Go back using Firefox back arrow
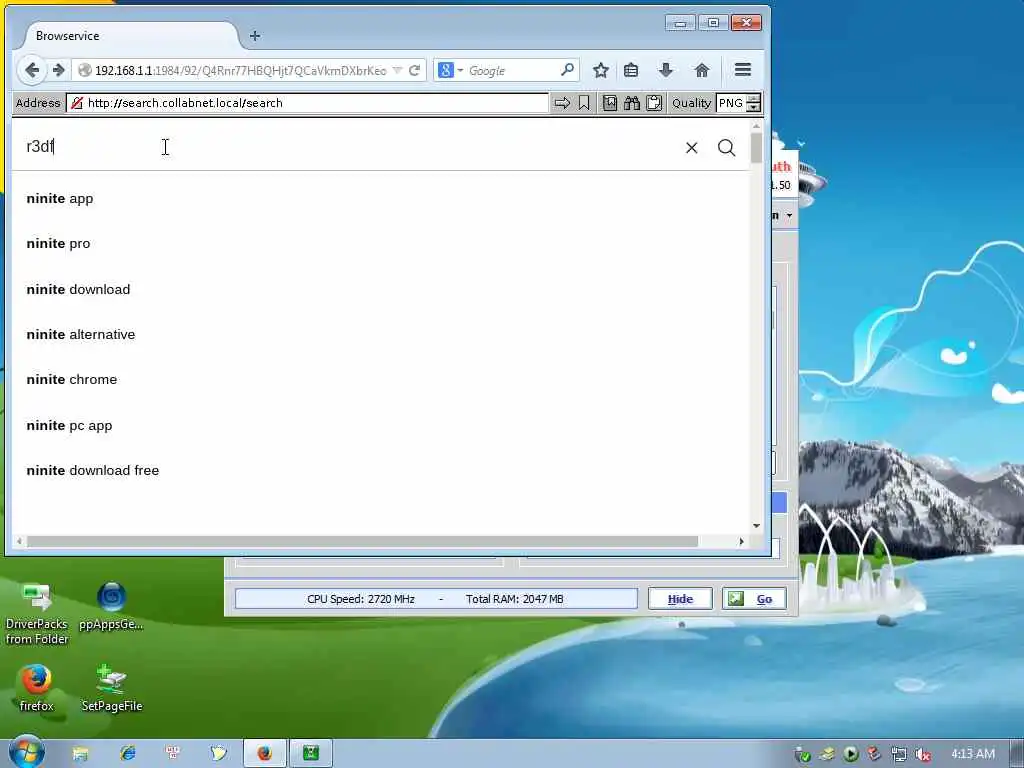 pyautogui.click(x=31, y=70)
